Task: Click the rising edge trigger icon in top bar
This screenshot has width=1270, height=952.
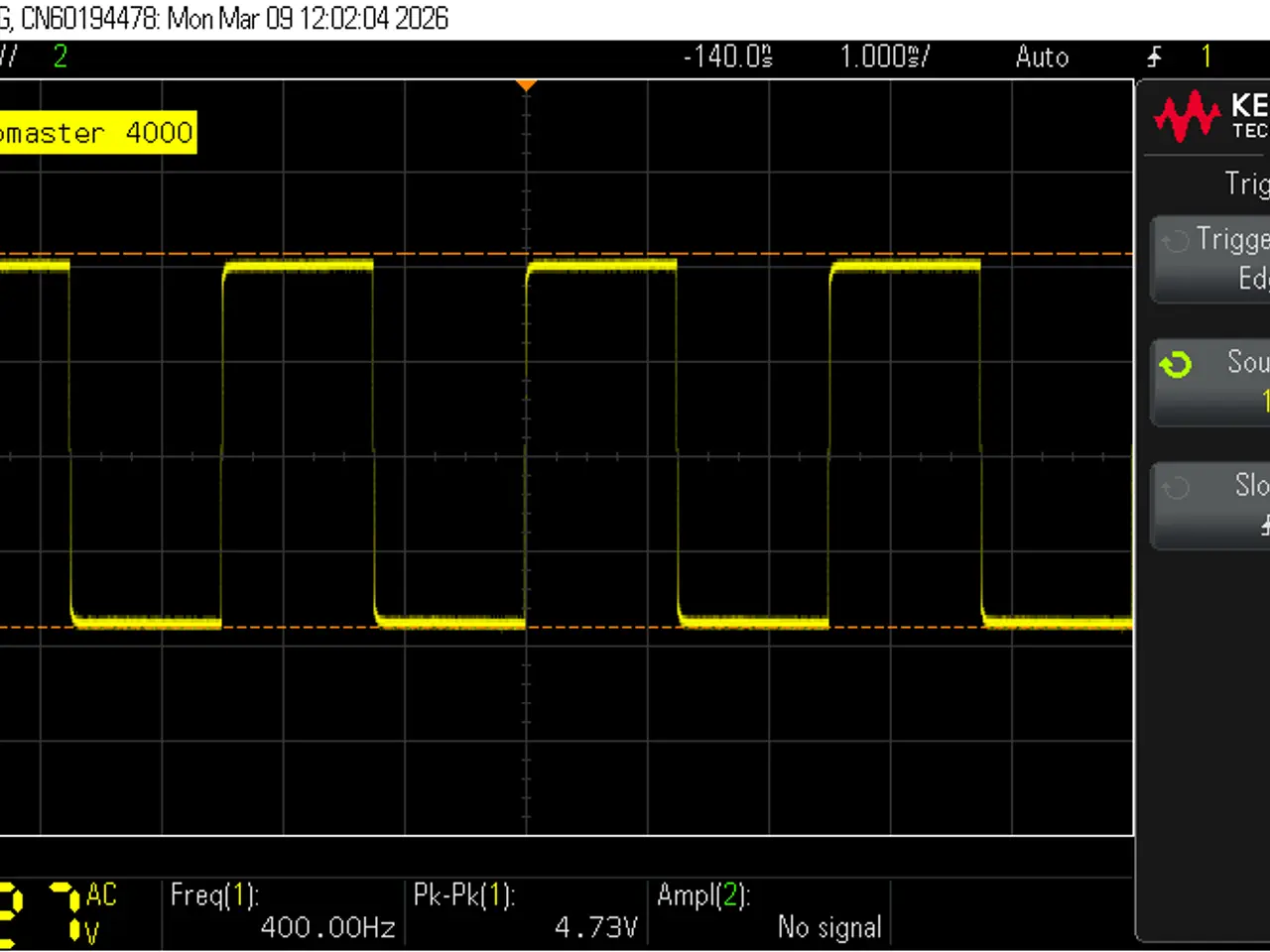Action: 1154,57
